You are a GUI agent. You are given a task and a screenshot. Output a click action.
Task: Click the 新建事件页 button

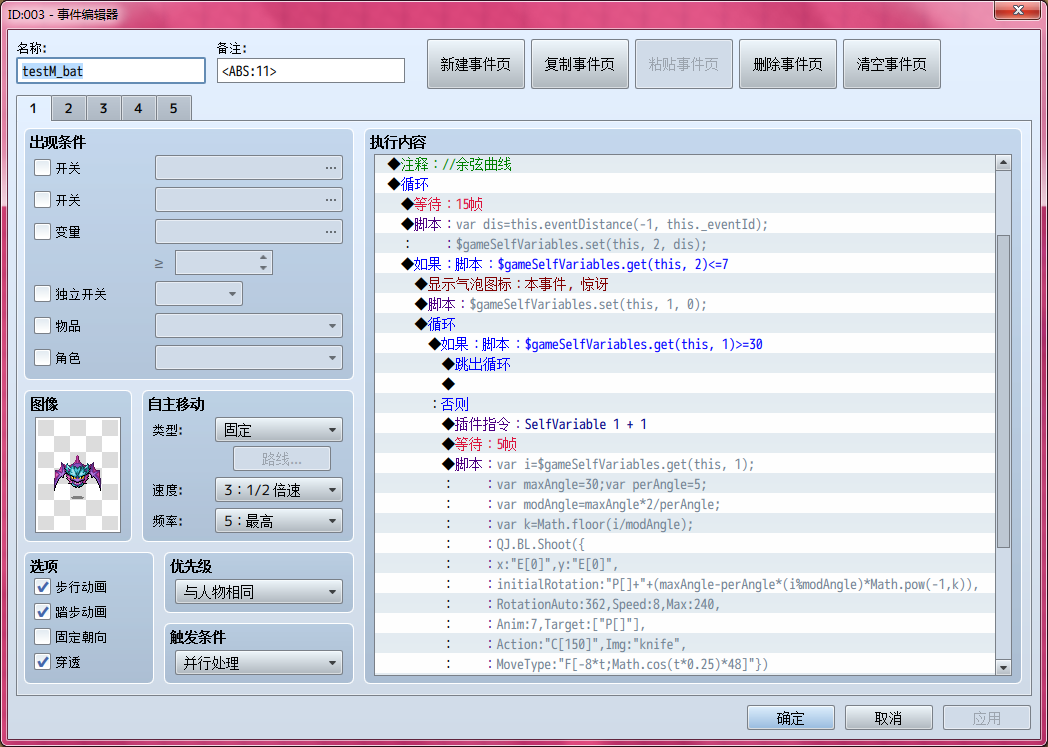(476, 64)
